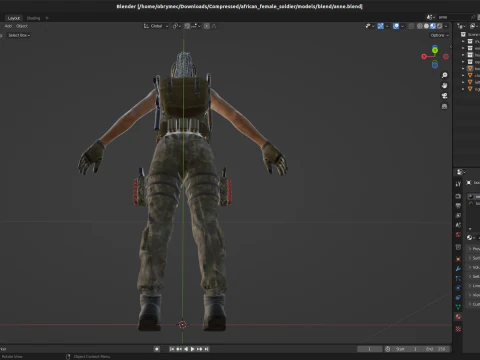Open the outliner display mode dropdown

474,26
